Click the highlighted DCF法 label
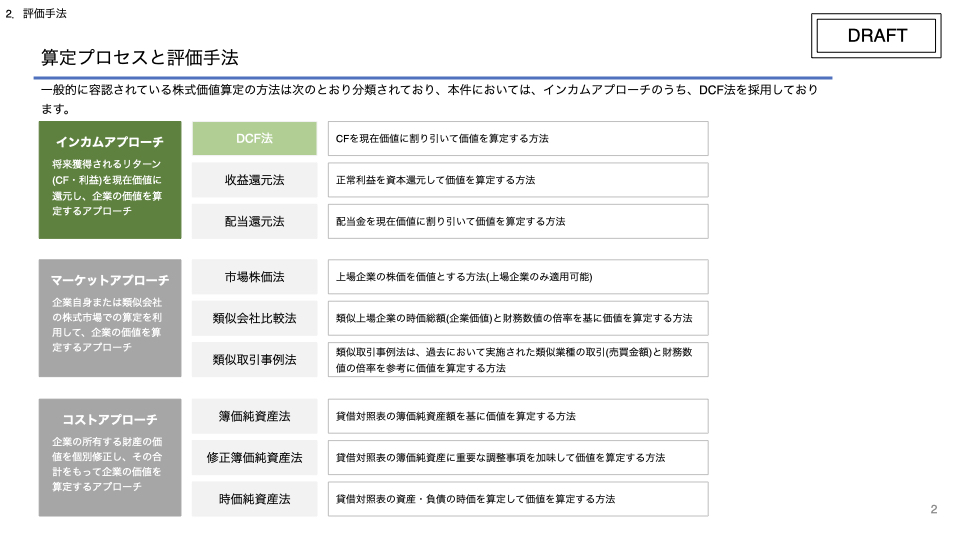 pos(255,138)
